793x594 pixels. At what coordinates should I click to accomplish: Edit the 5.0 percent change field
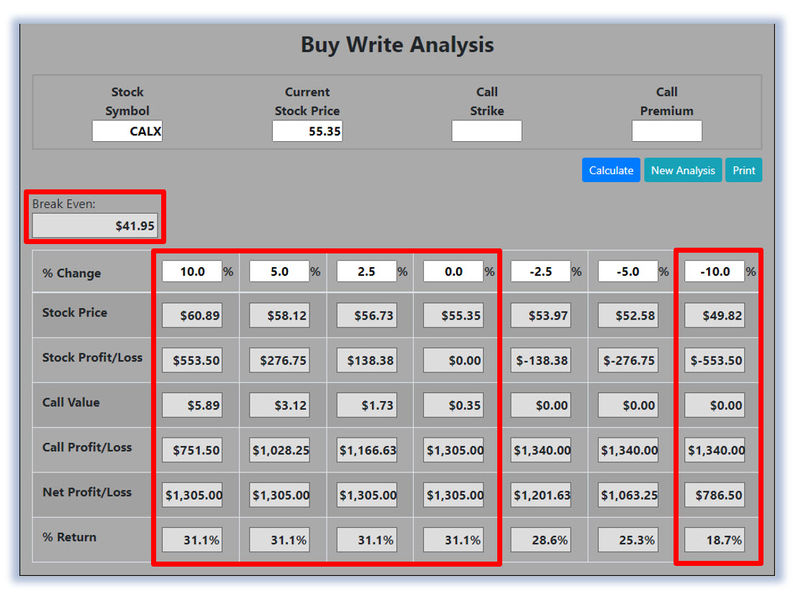(x=279, y=271)
